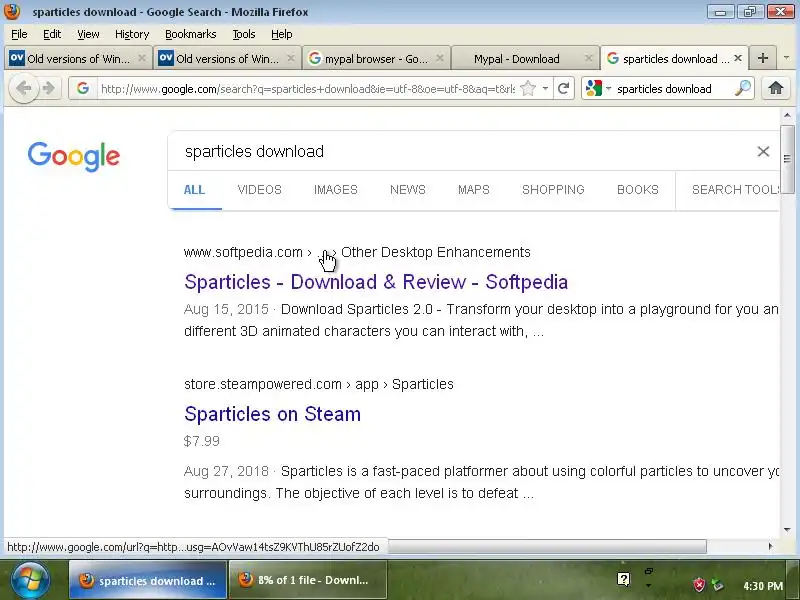Select the SHOPPING search filter
Image resolution: width=800 pixels, height=600 pixels.
[x=553, y=190]
